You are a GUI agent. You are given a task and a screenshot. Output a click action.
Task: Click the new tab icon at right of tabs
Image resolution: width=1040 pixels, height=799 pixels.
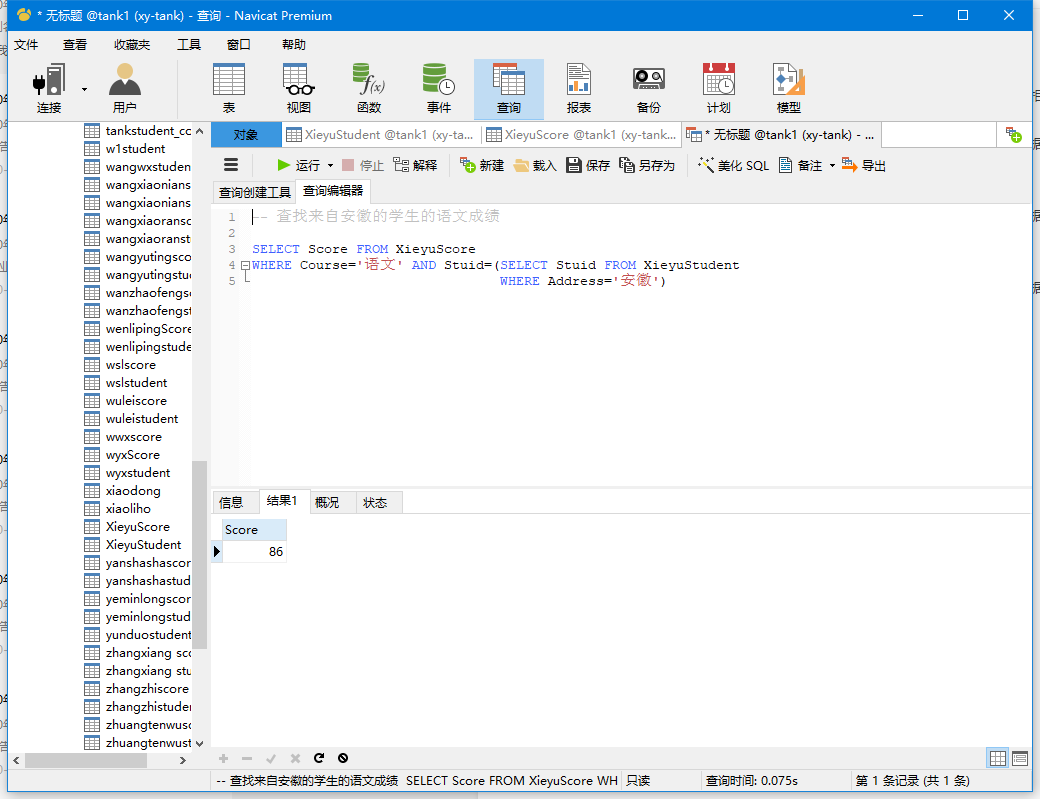1013,135
